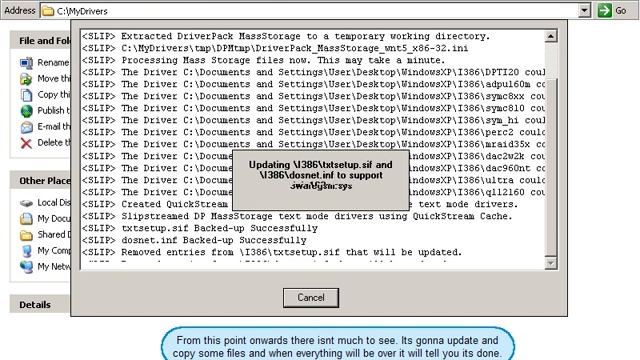
Task: Click the Publish to Web globe icon
Action: point(26,111)
